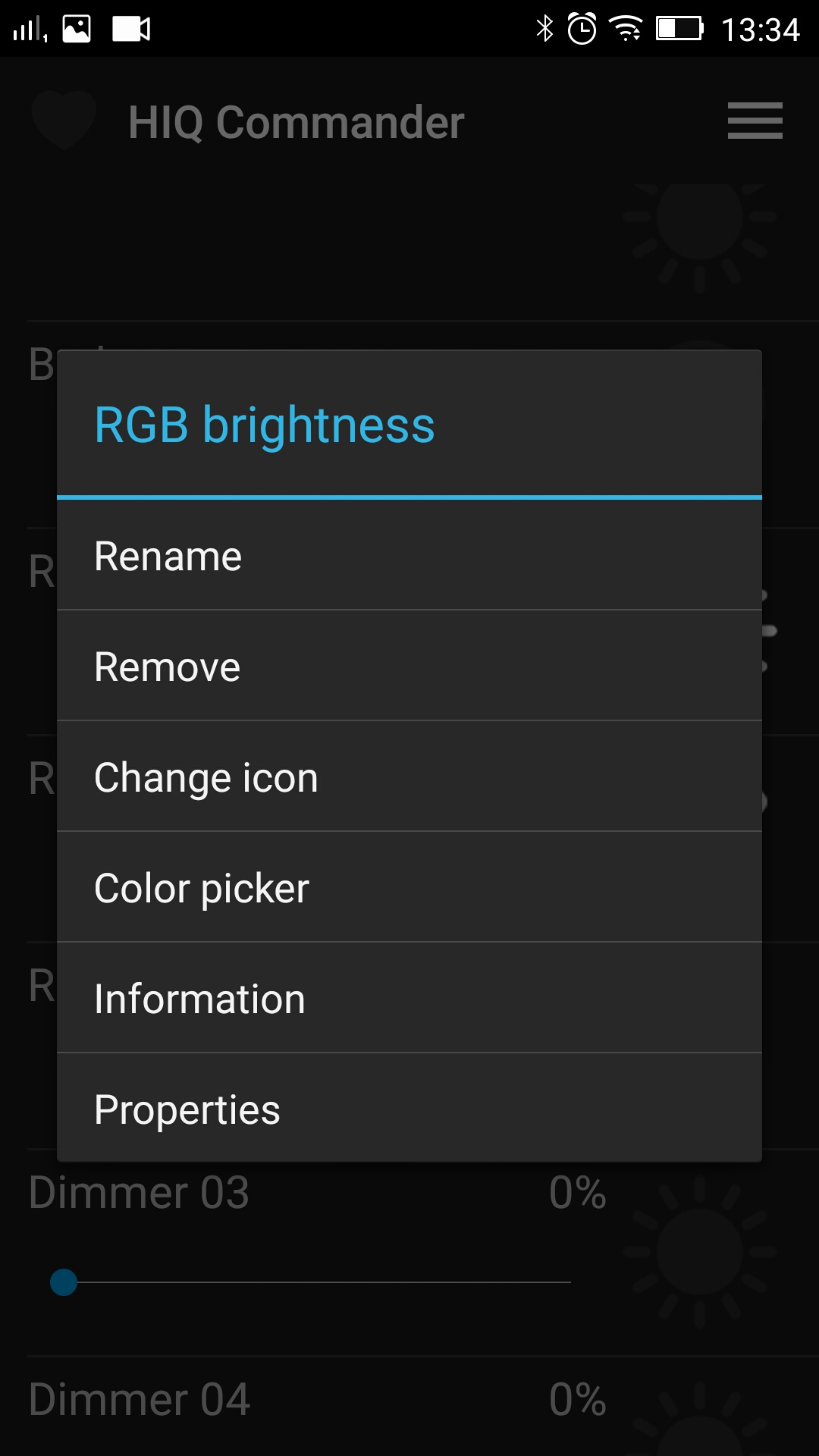This screenshot has height=1456, width=819.
Task: Open Information for RGB brightness
Action: click(x=409, y=999)
